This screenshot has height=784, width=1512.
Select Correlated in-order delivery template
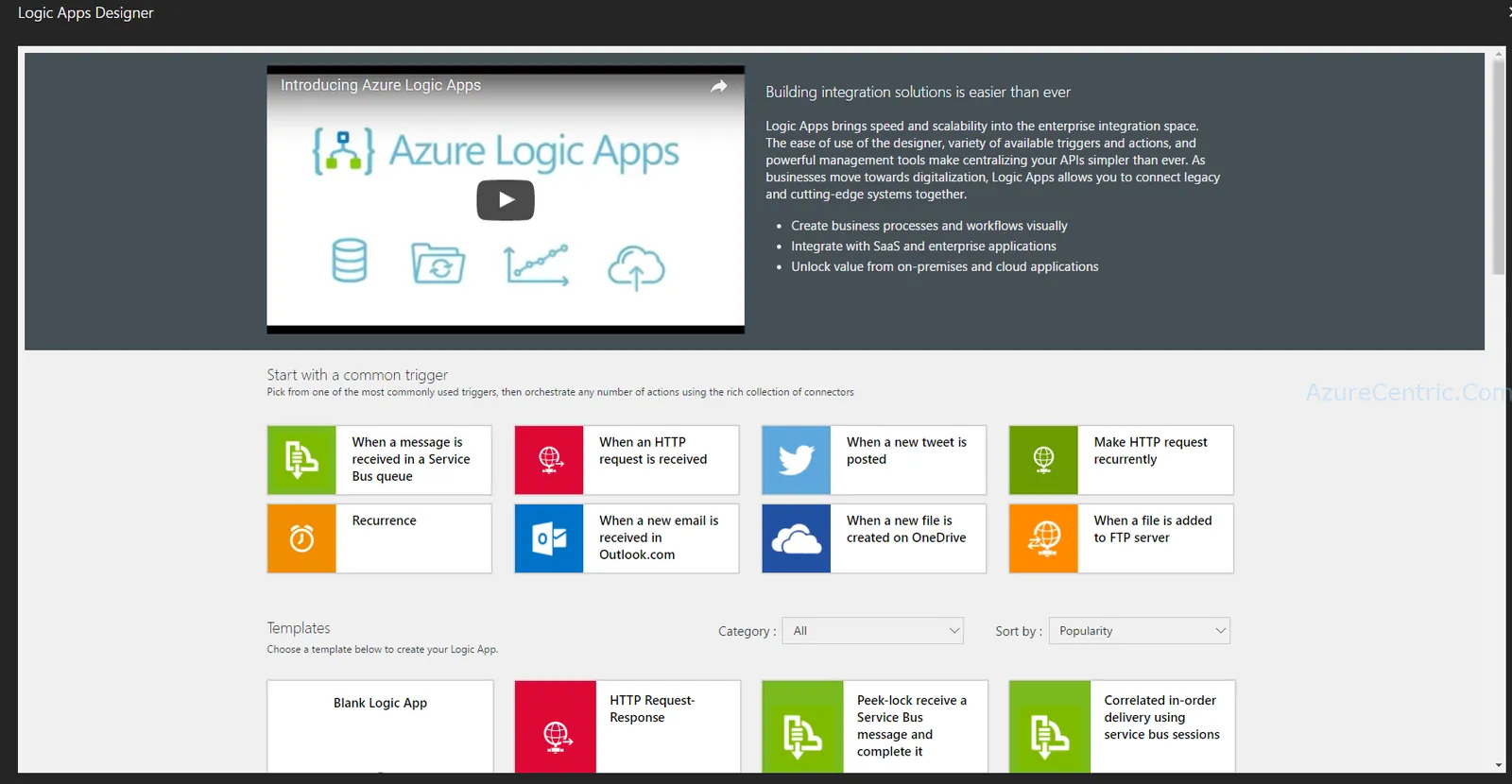(x=1122, y=726)
